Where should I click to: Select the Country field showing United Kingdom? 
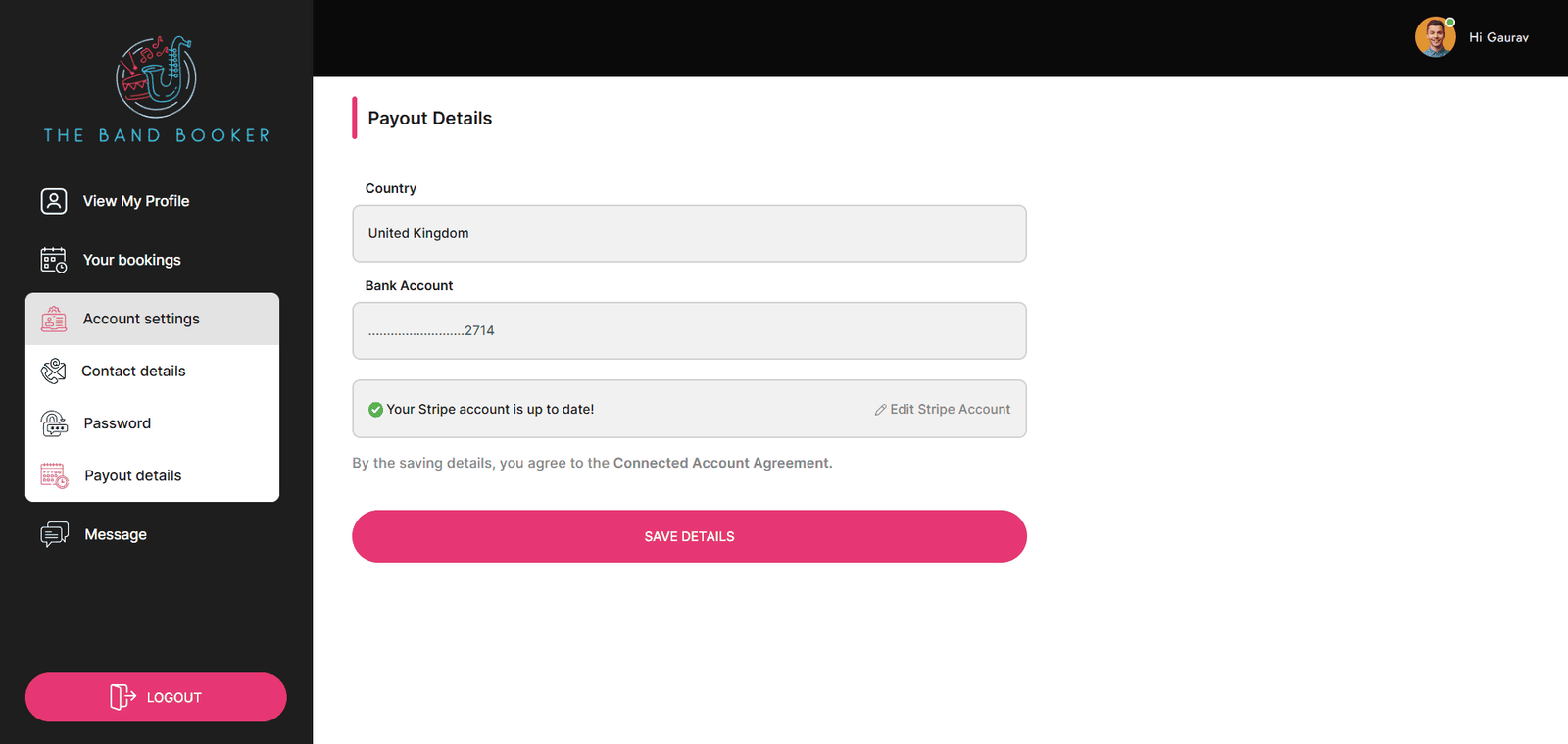[x=689, y=233]
